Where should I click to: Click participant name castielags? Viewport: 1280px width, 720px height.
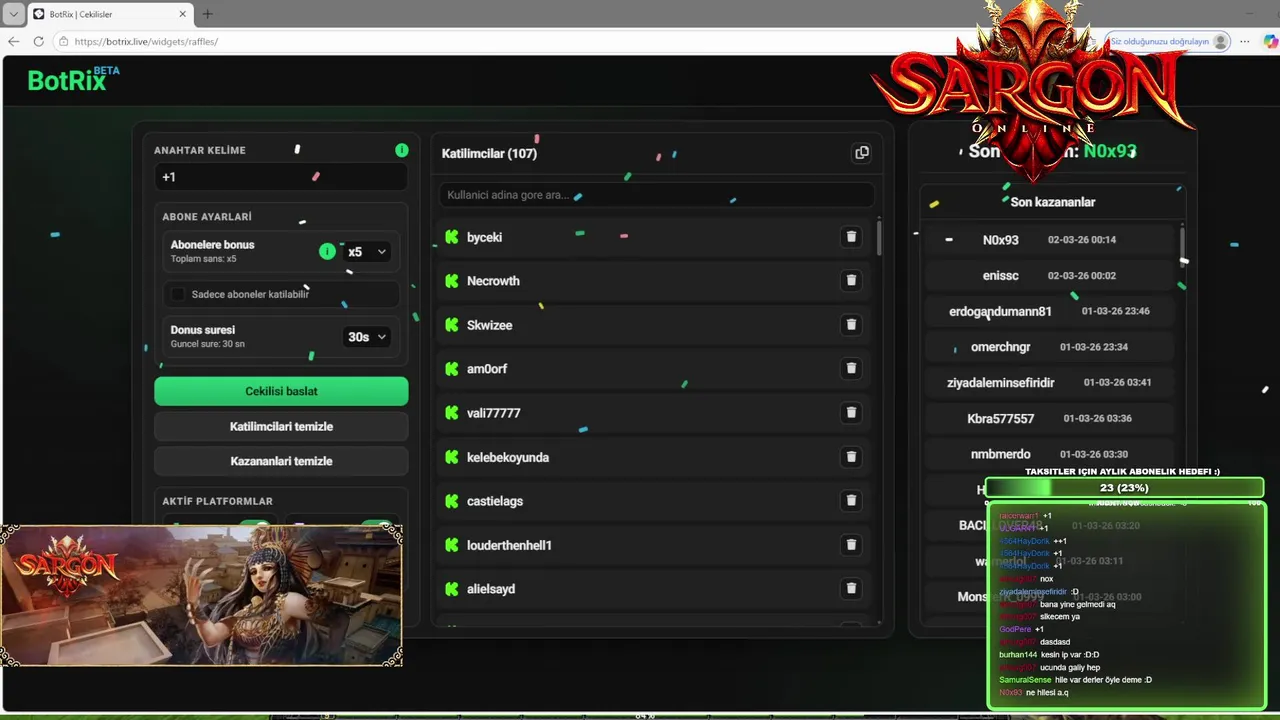[495, 501]
